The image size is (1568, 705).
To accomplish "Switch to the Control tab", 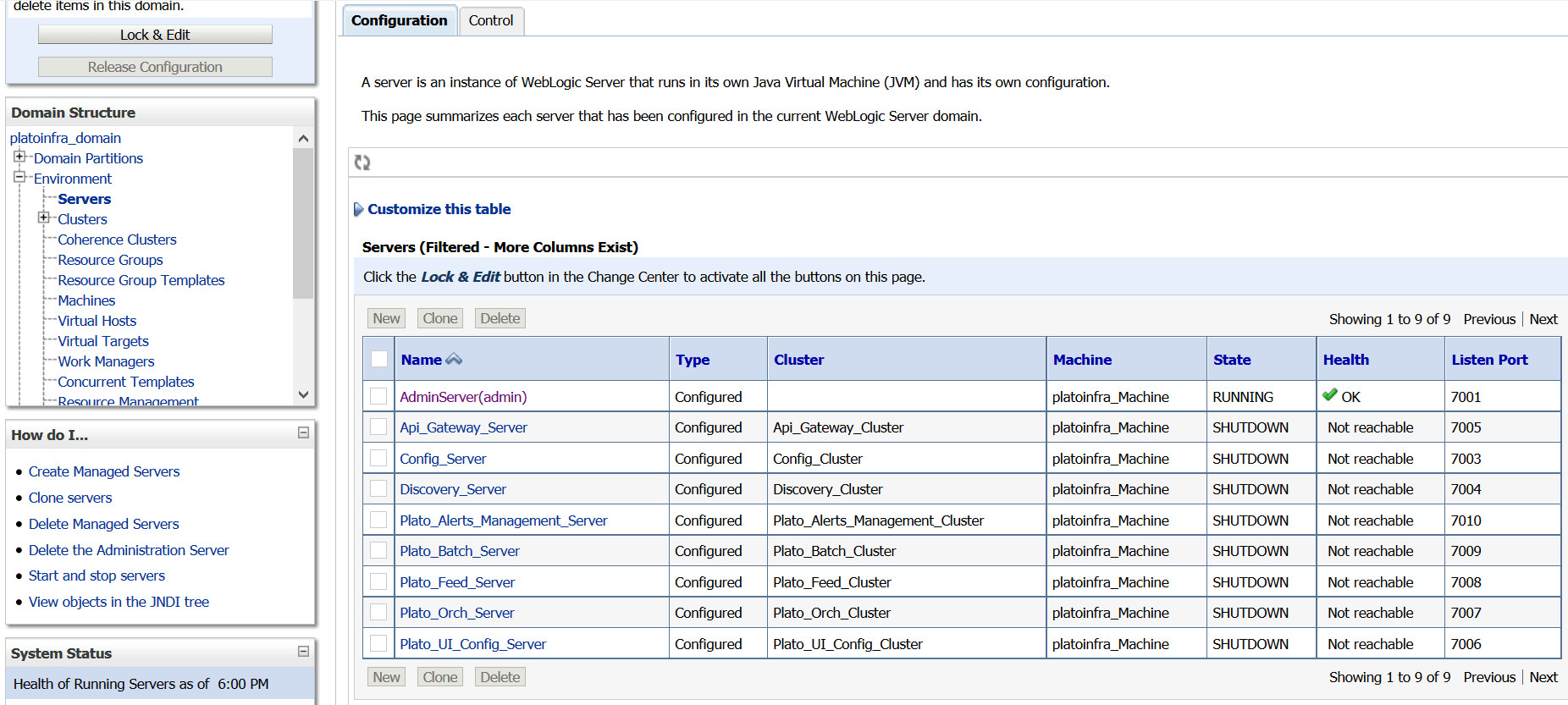I will pos(491,20).
